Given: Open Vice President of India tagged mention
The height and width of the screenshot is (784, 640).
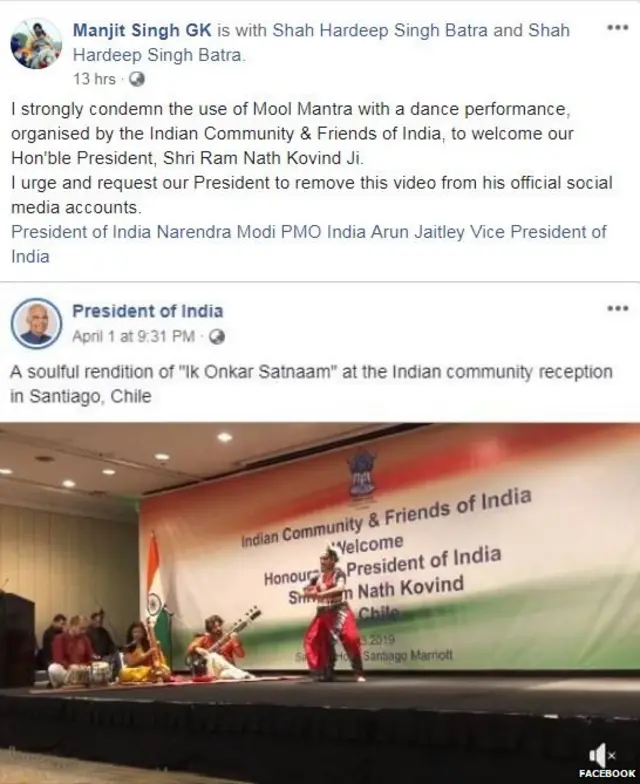Looking at the screenshot, I should [309, 244].
